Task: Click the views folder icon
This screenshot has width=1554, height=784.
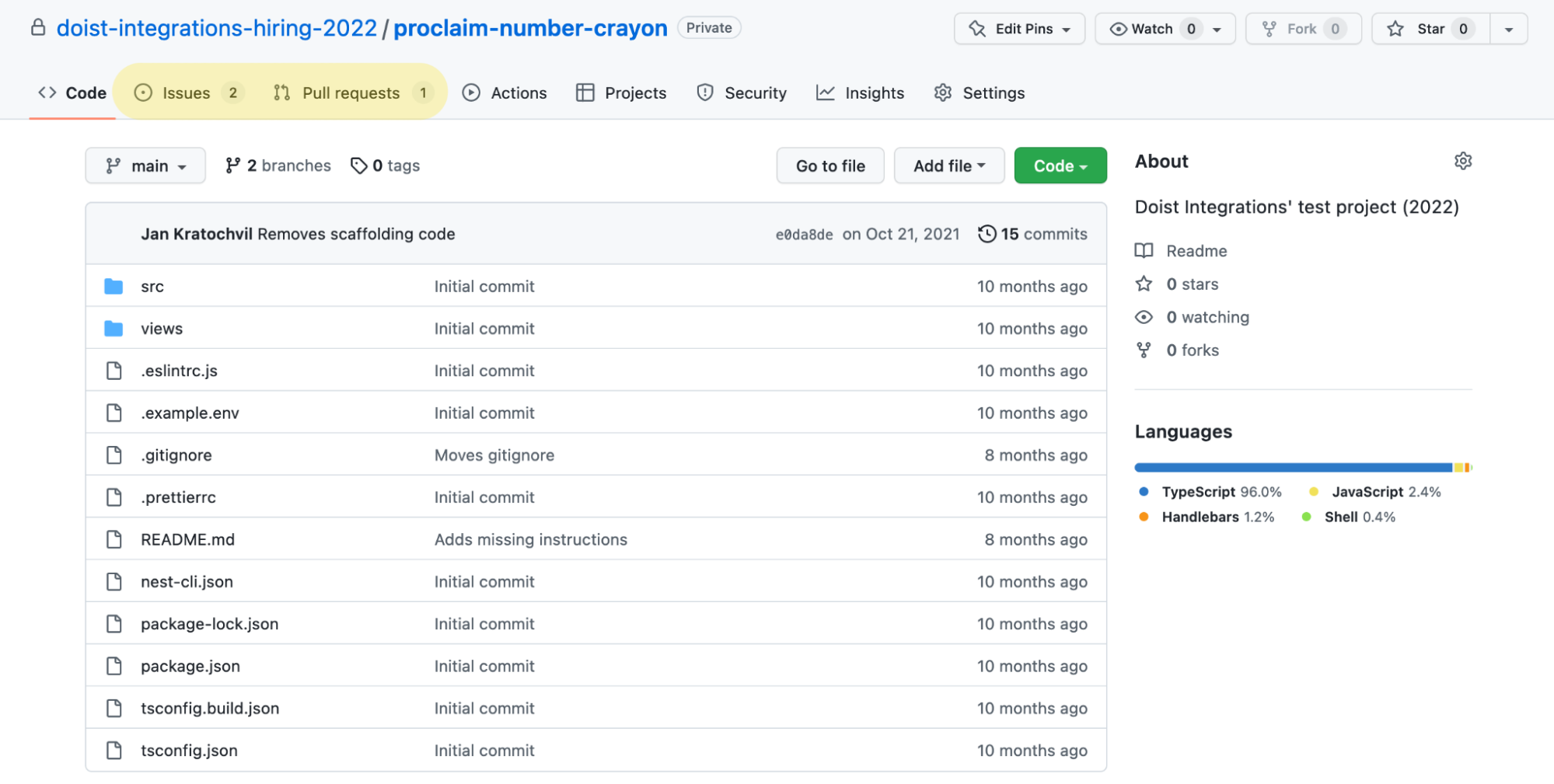Action: click(113, 328)
